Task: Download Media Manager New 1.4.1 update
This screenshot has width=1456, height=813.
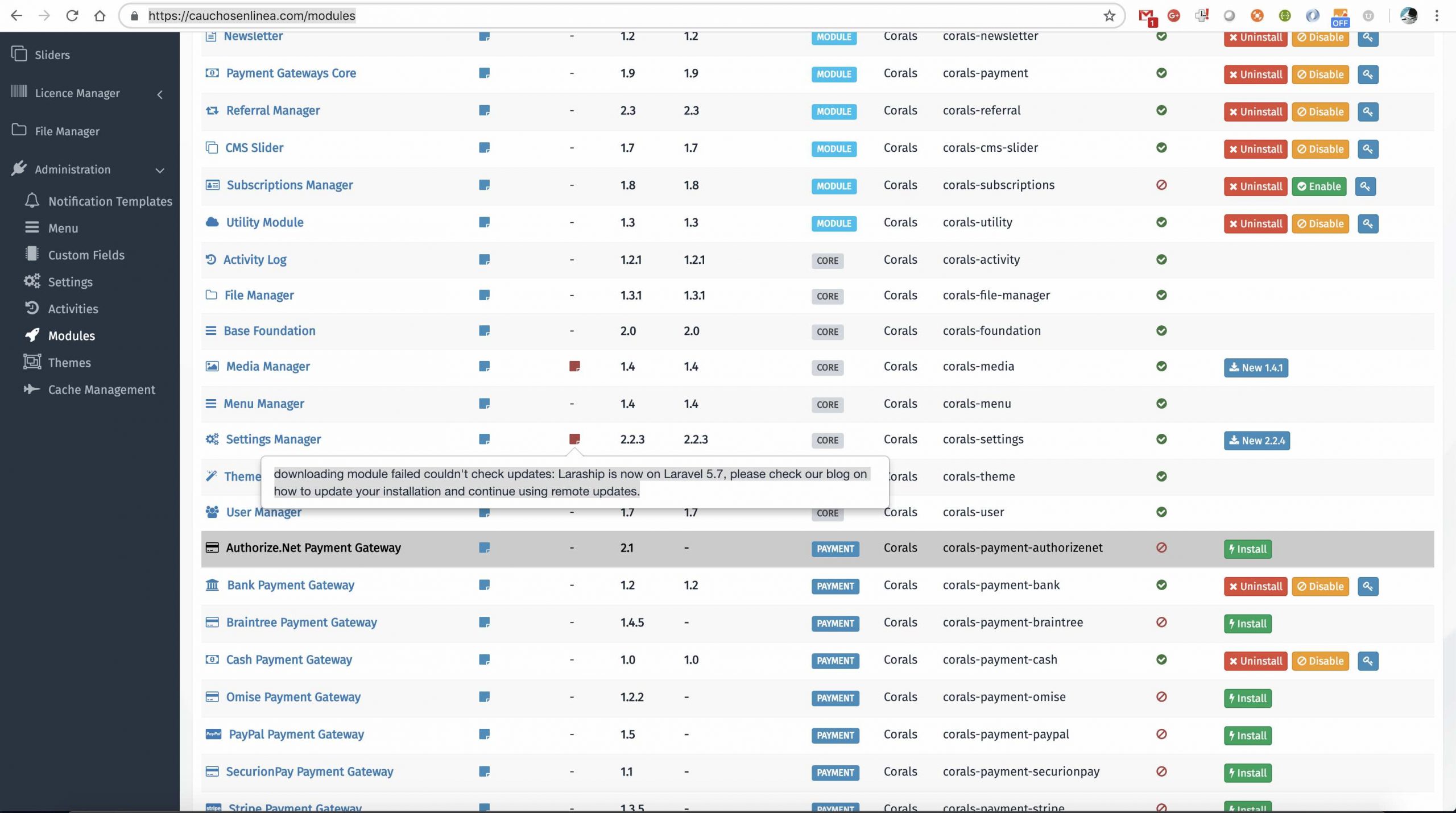Action: [x=1256, y=368]
